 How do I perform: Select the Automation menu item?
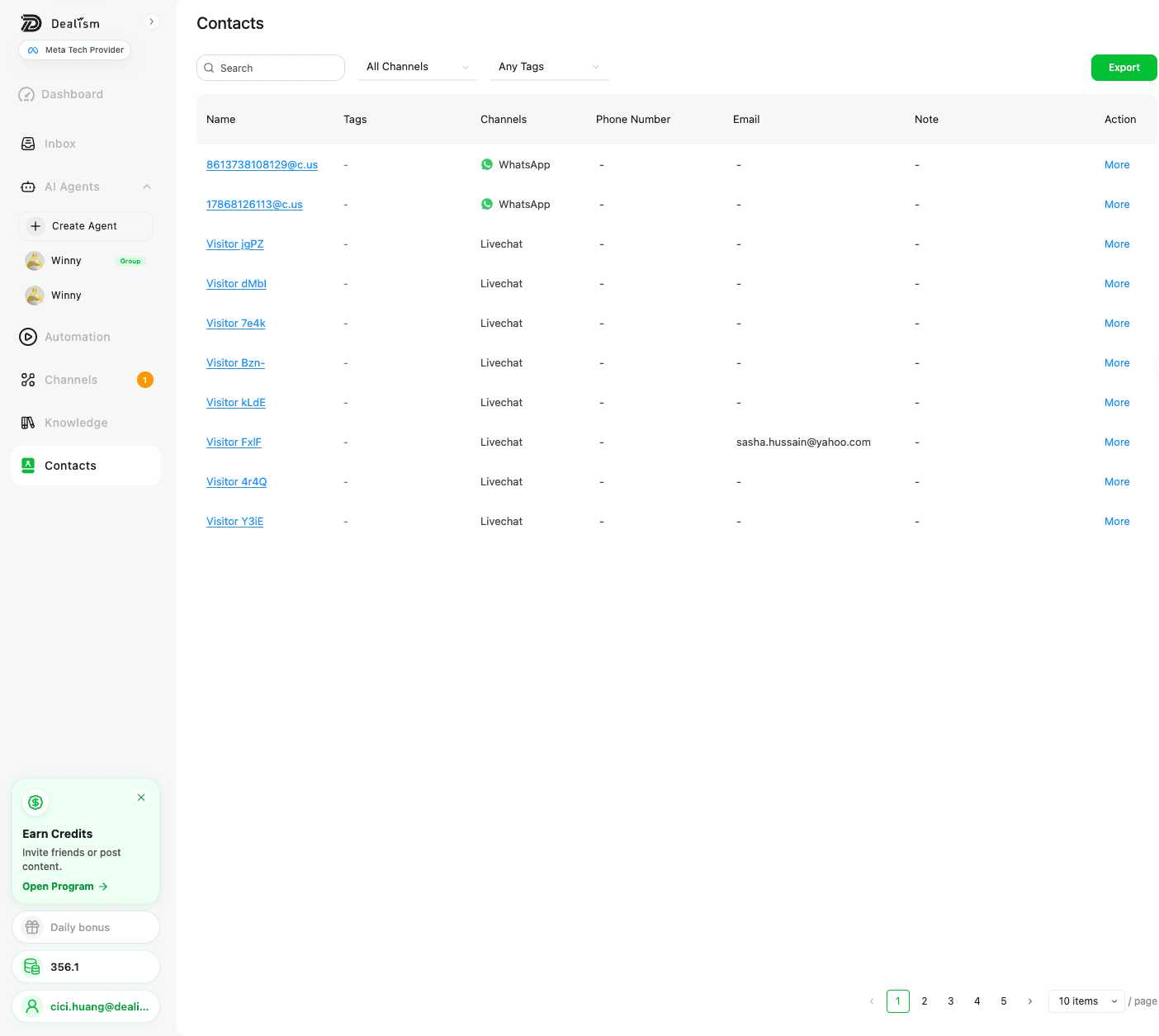point(86,337)
